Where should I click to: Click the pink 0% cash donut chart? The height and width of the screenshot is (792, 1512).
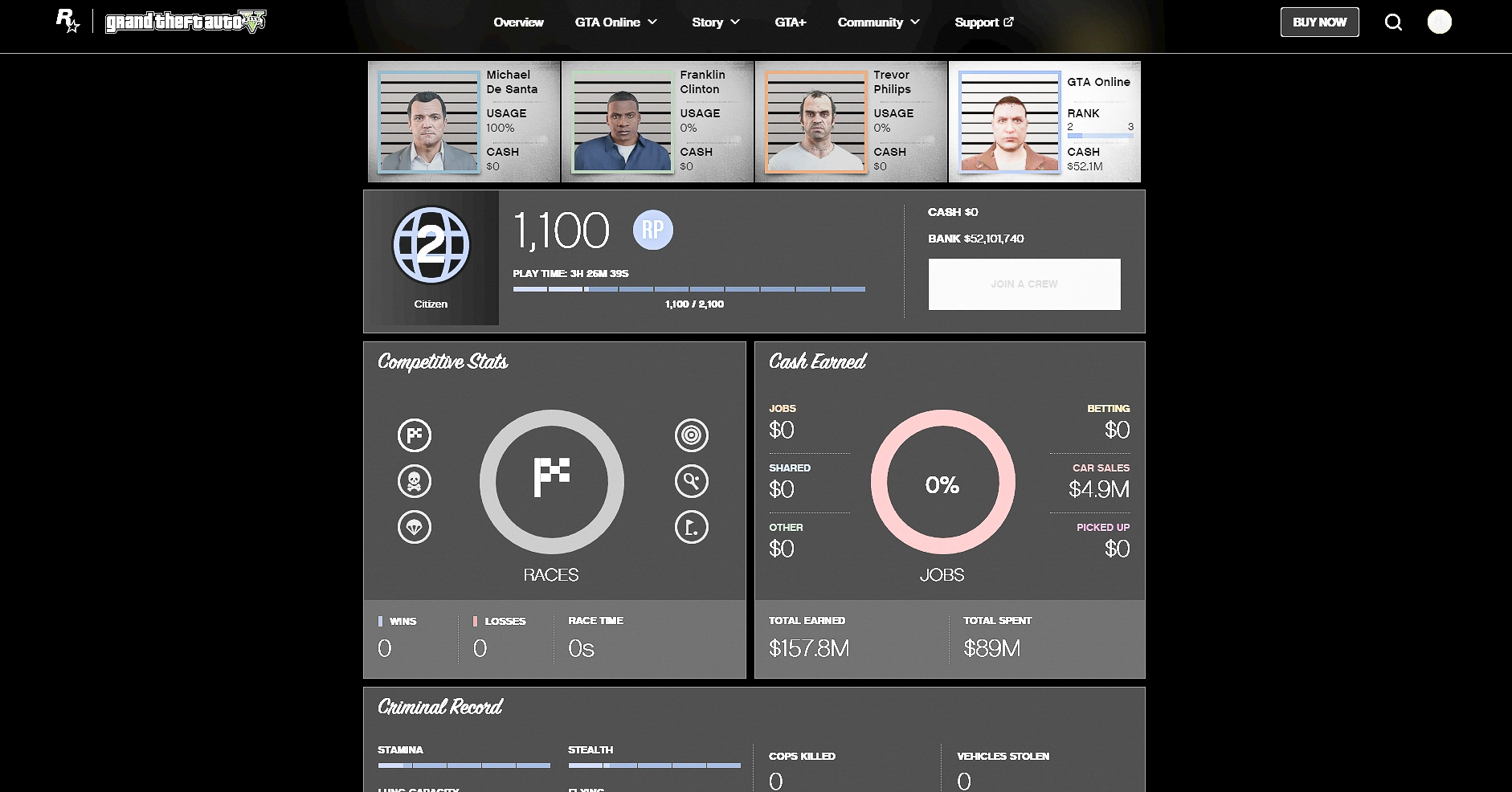(943, 482)
